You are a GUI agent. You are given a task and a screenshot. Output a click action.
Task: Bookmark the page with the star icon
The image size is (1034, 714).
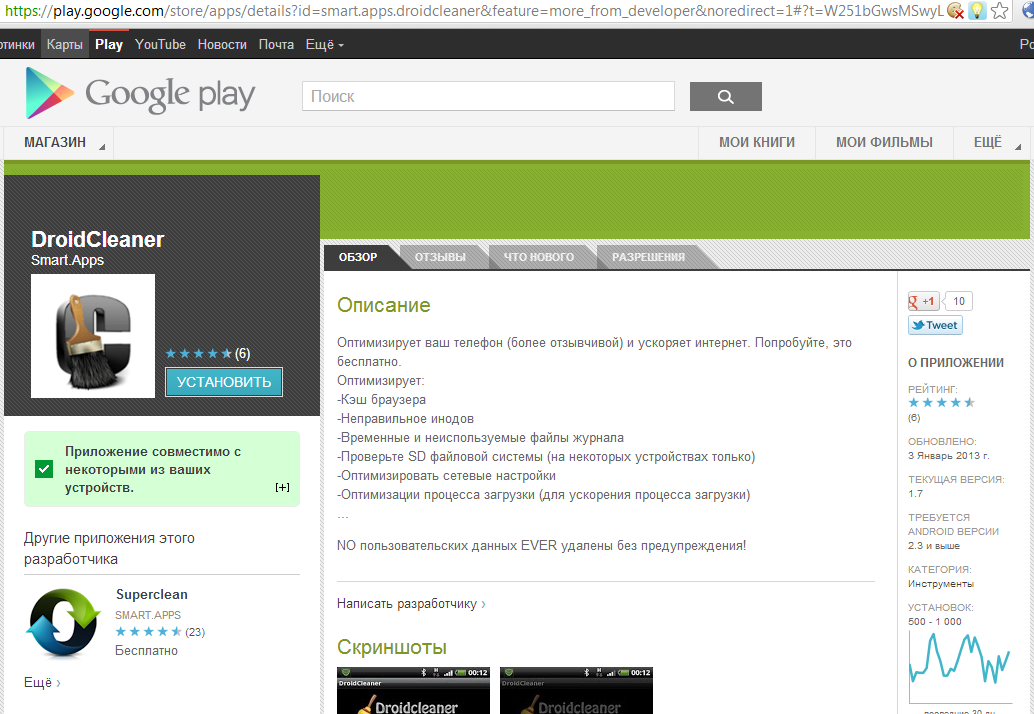pyautogui.click(x=999, y=11)
